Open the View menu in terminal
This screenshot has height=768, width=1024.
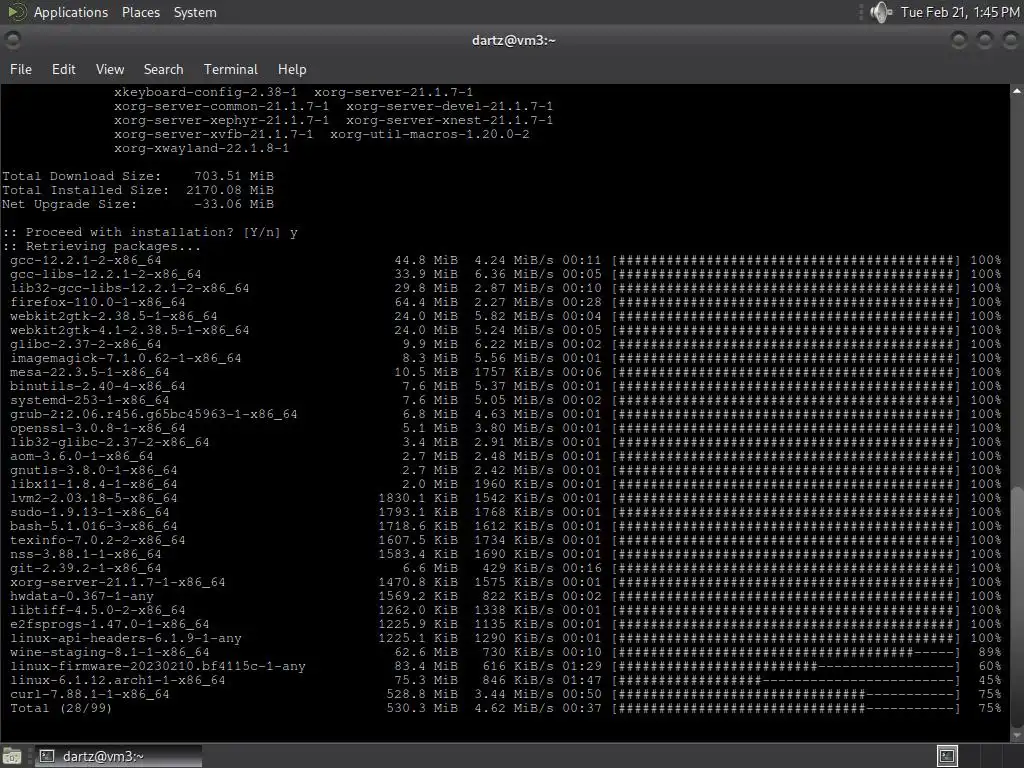110,69
